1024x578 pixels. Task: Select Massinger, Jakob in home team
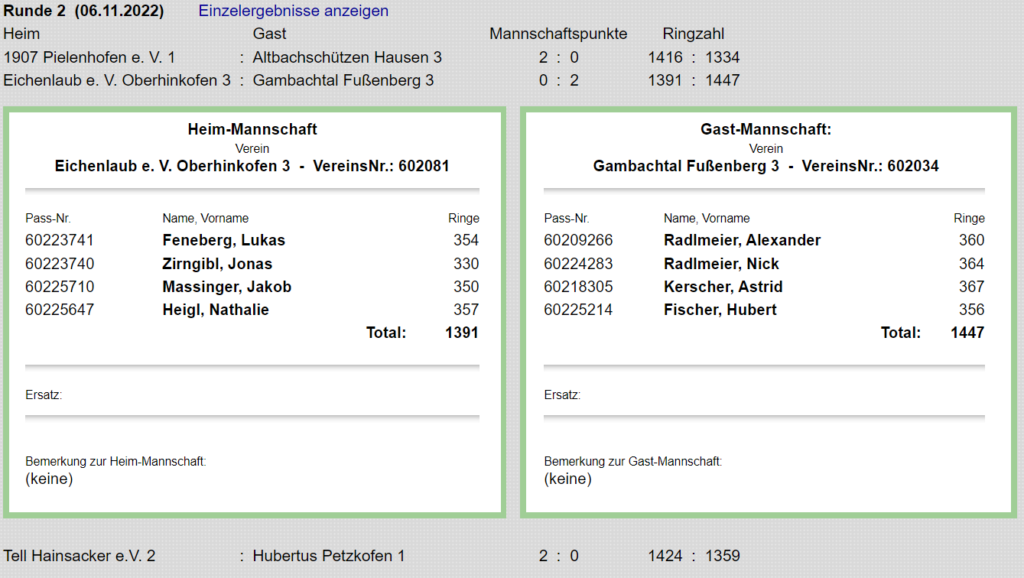pos(226,287)
